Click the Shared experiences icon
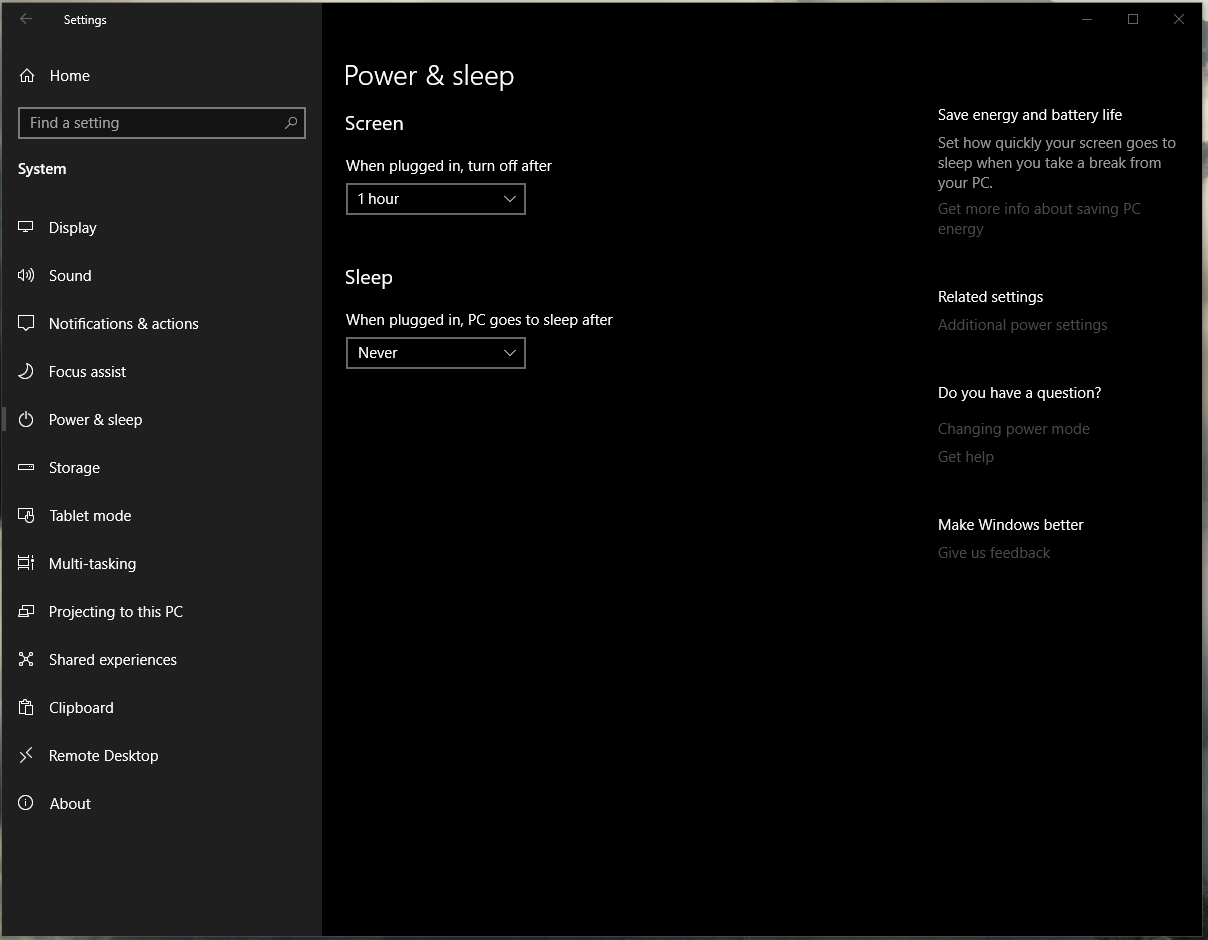This screenshot has width=1208, height=940. tap(26, 660)
